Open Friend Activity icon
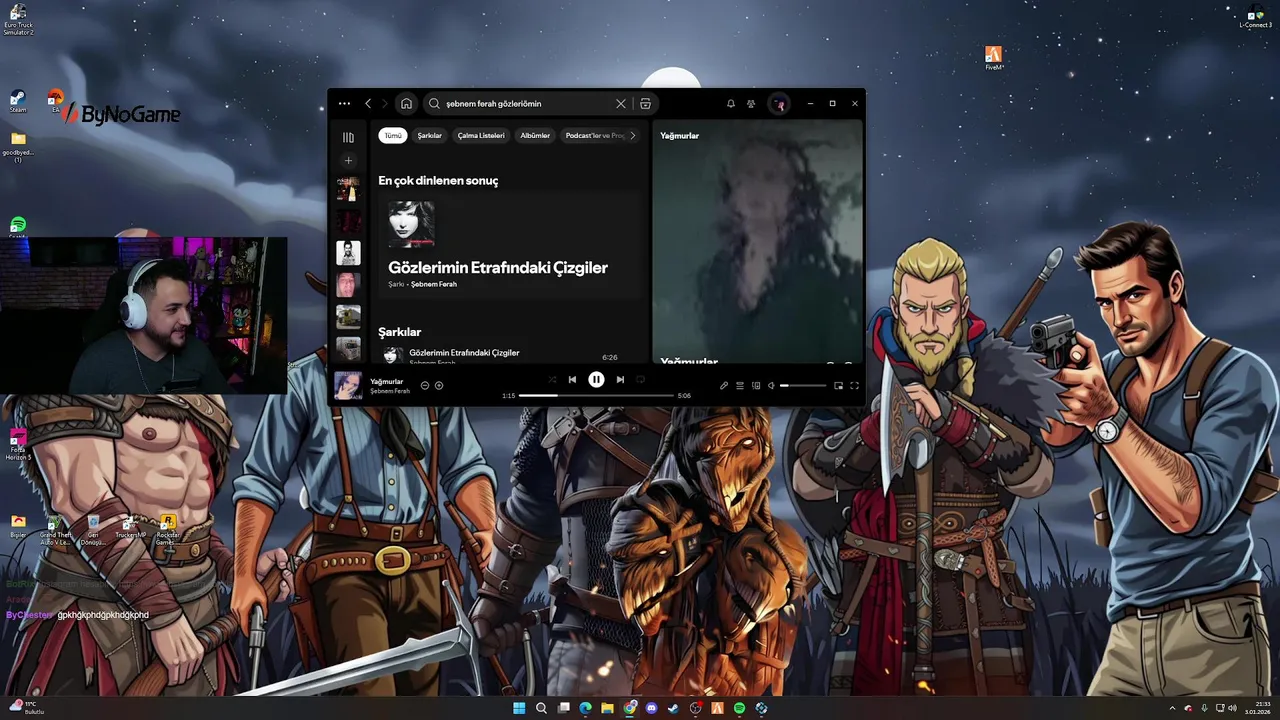The image size is (1280, 720). click(x=751, y=103)
